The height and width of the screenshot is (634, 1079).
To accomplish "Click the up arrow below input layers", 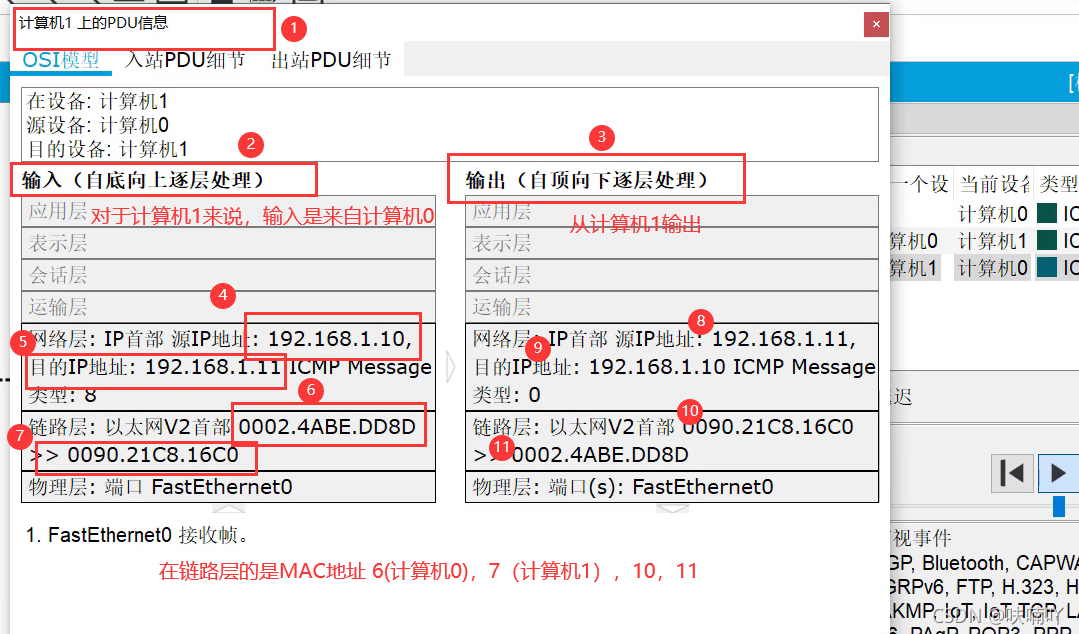I will [228, 509].
